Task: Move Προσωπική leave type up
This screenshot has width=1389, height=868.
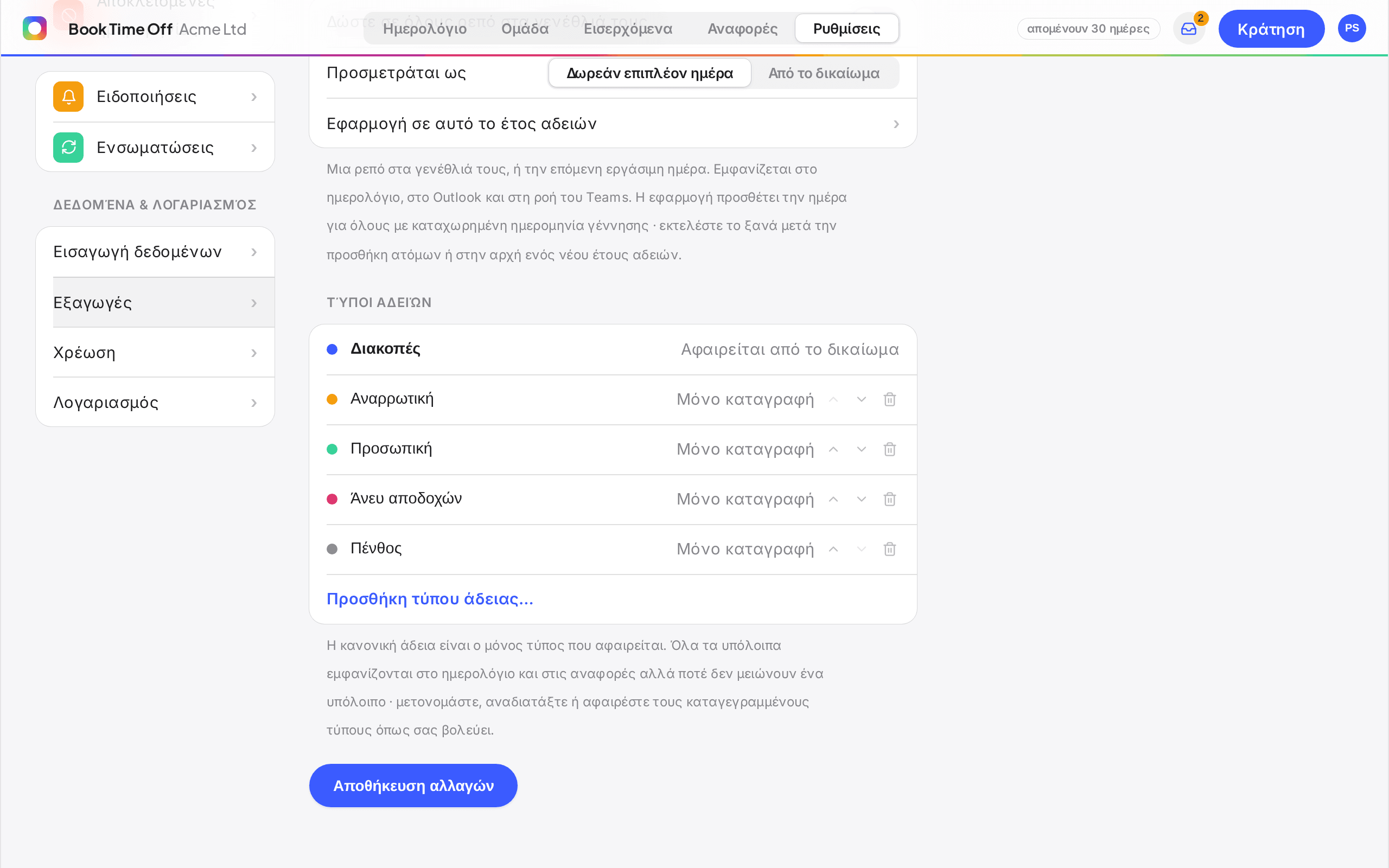Action: (x=833, y=450)
